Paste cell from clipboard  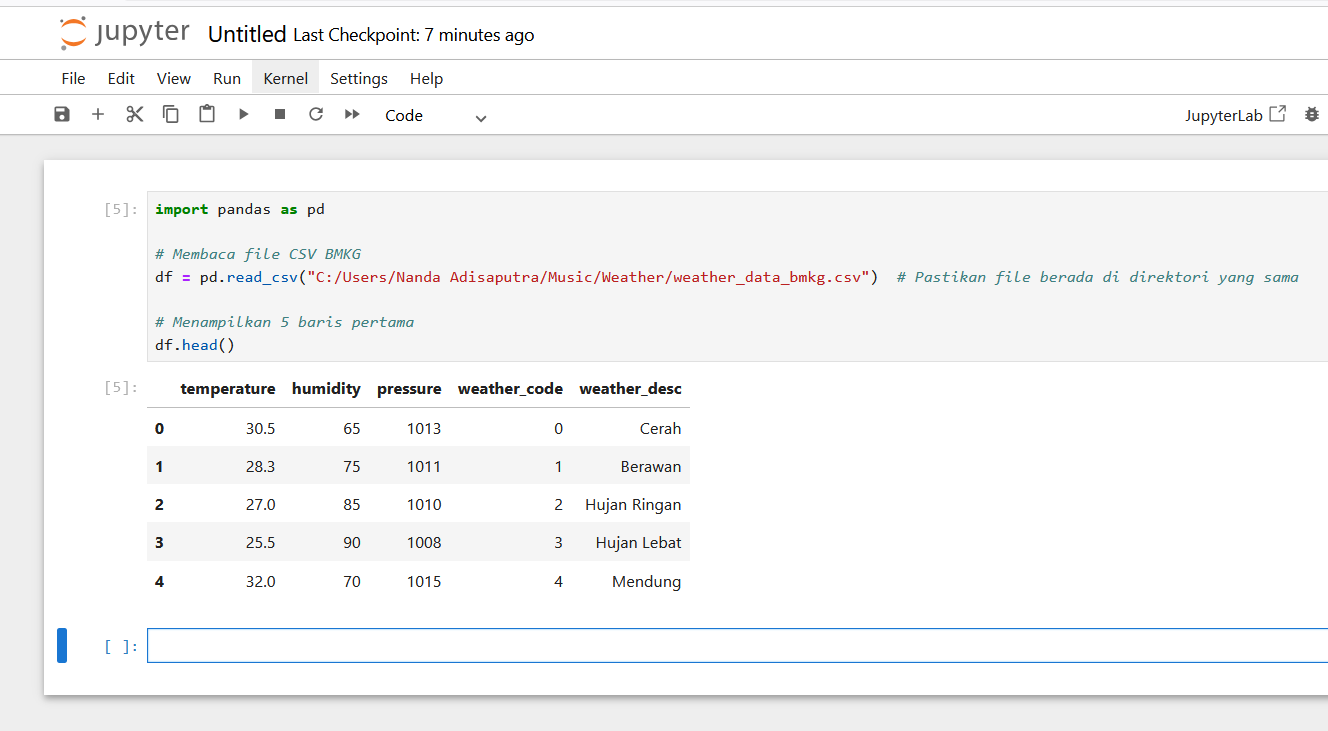pyautogui.click(x=207, y=115)
